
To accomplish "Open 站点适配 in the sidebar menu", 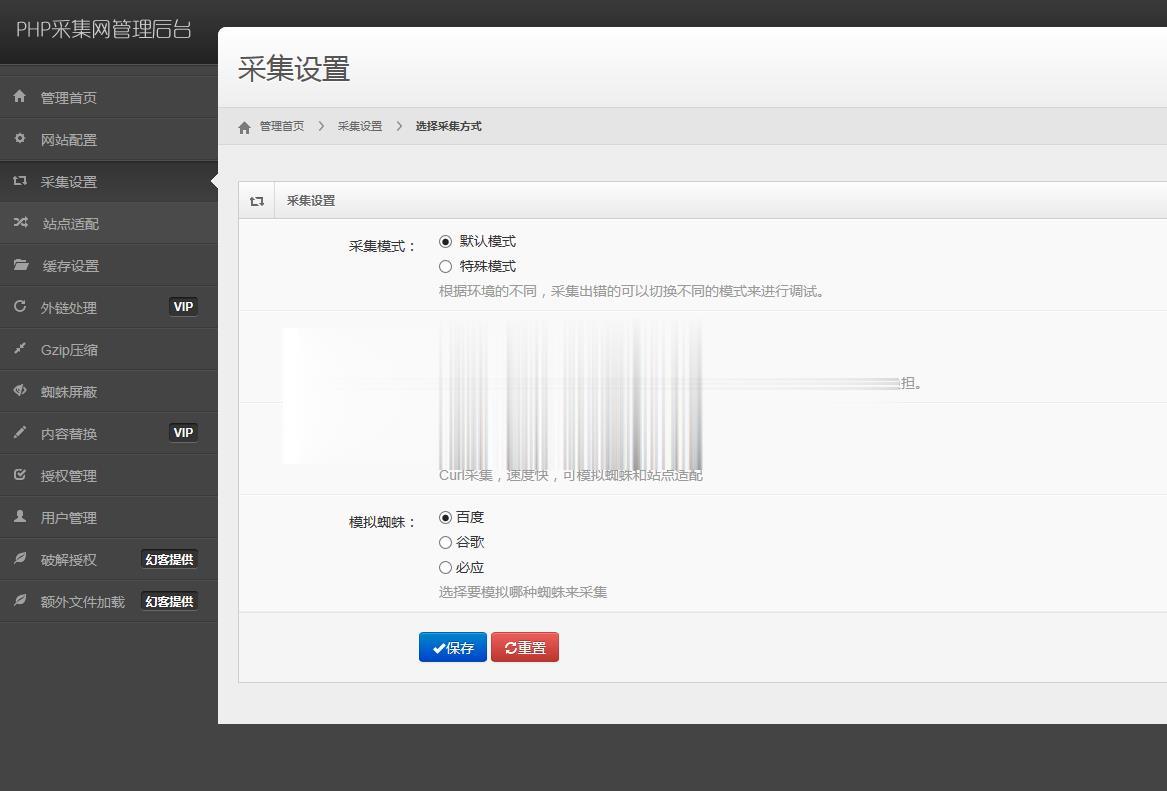I will [109, 223].
